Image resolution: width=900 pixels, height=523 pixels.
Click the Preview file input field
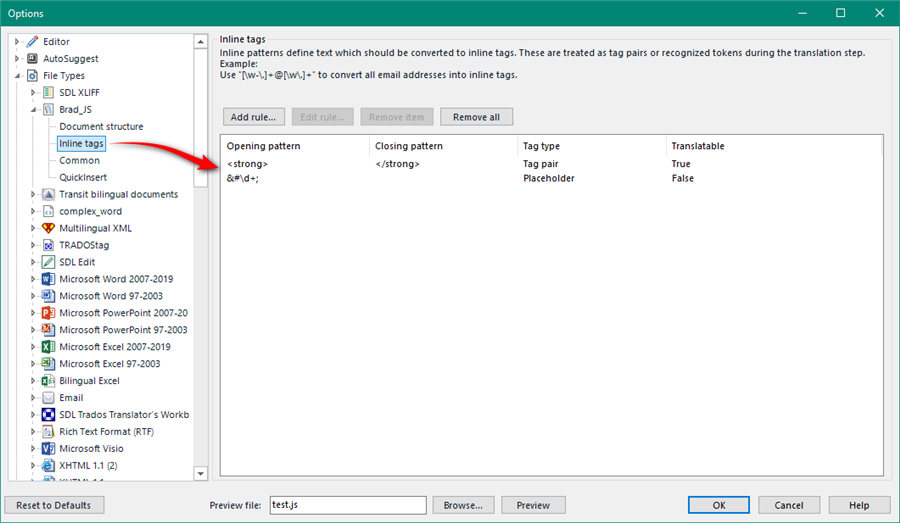pyautogui.click(x=348, y=505)
